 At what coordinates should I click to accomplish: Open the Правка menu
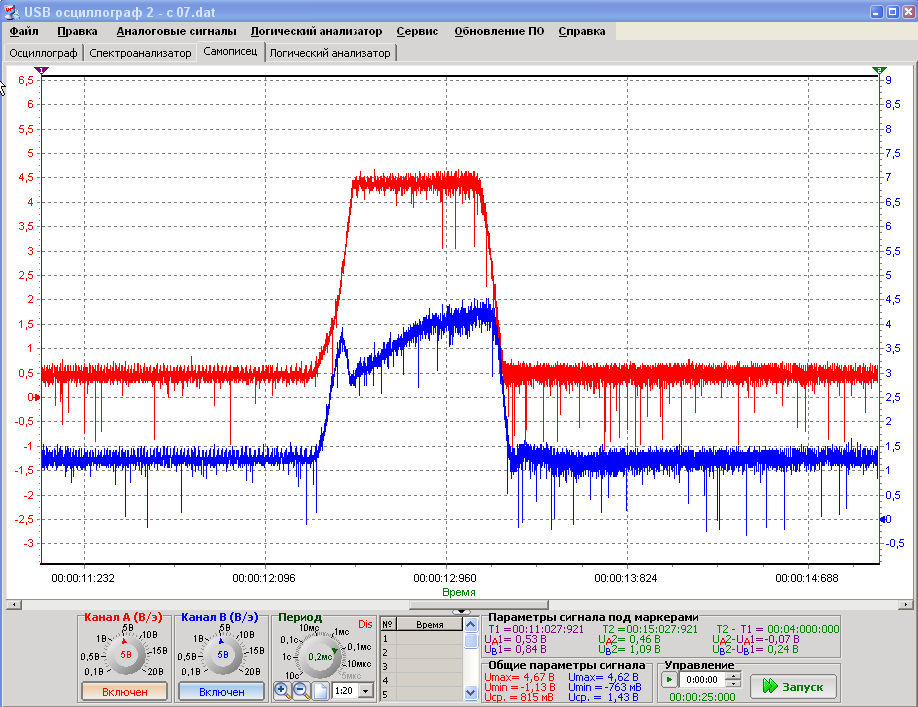click(77, 31)
